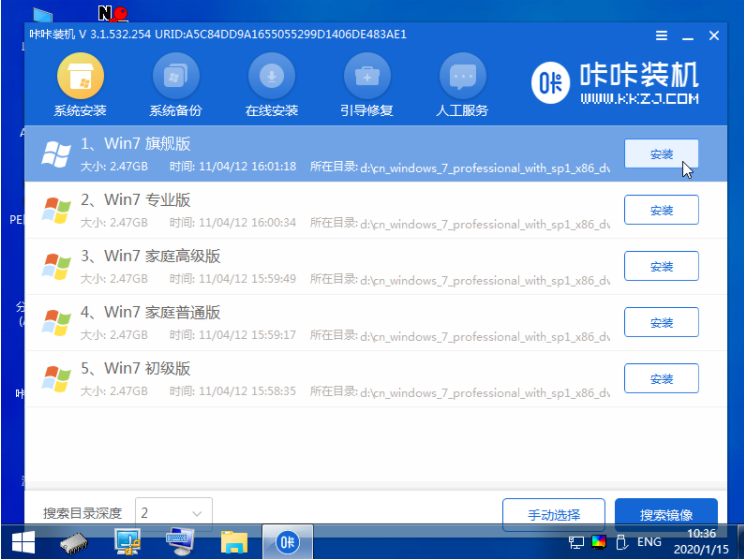The height and width of the screenshot is (559, 744).
Task: Click the 系统备份 tab label
Action: coord(176,111)
